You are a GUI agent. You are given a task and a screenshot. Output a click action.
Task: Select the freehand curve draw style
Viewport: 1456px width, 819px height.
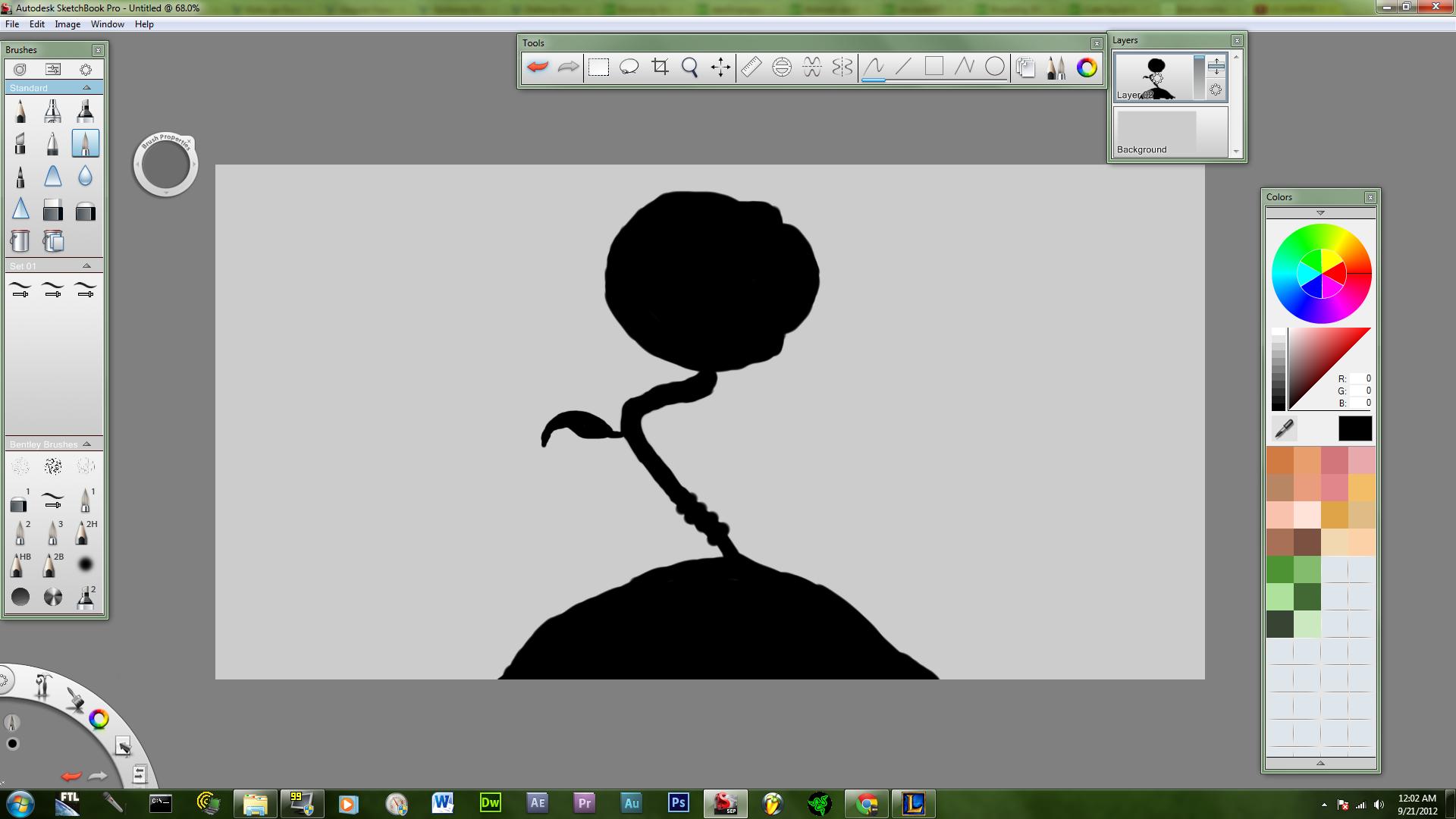point(874,67)
